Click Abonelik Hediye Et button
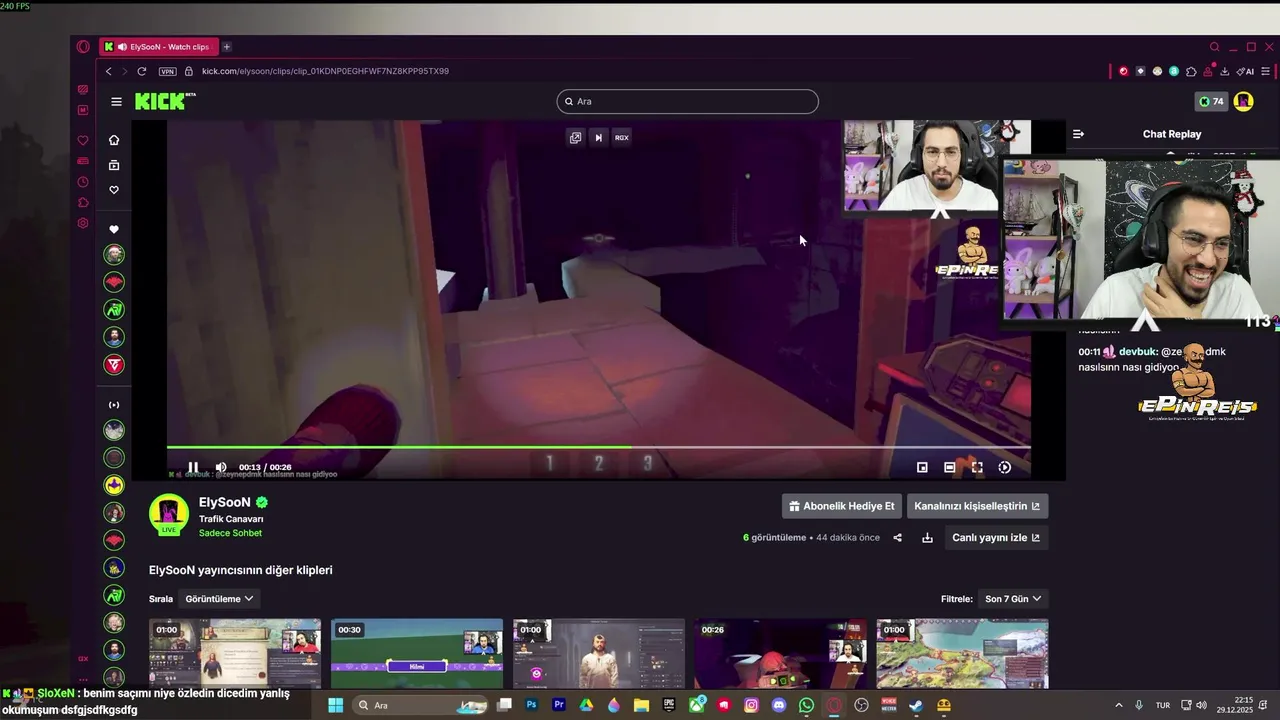This screenshot has height=720, width=1280. (841, 506)
